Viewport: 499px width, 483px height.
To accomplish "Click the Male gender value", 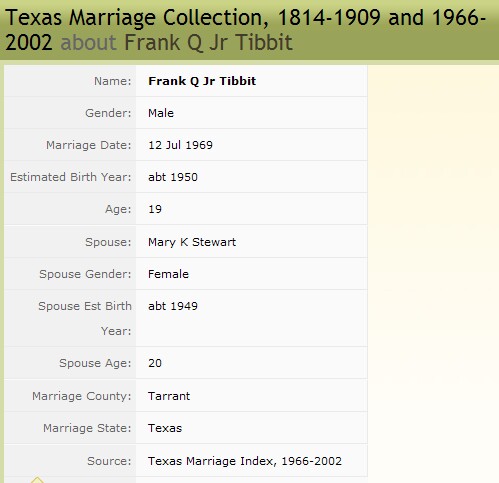I will click(161, 113).
